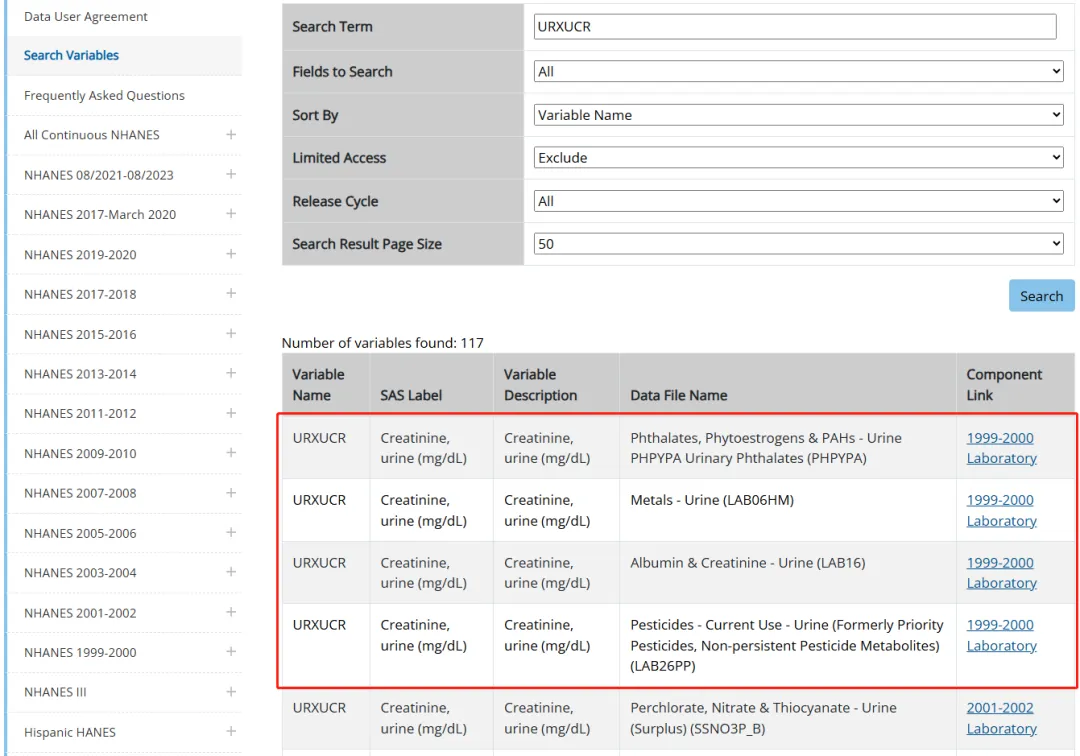Expand NHANES 2007-2008 plus icon

231,493
